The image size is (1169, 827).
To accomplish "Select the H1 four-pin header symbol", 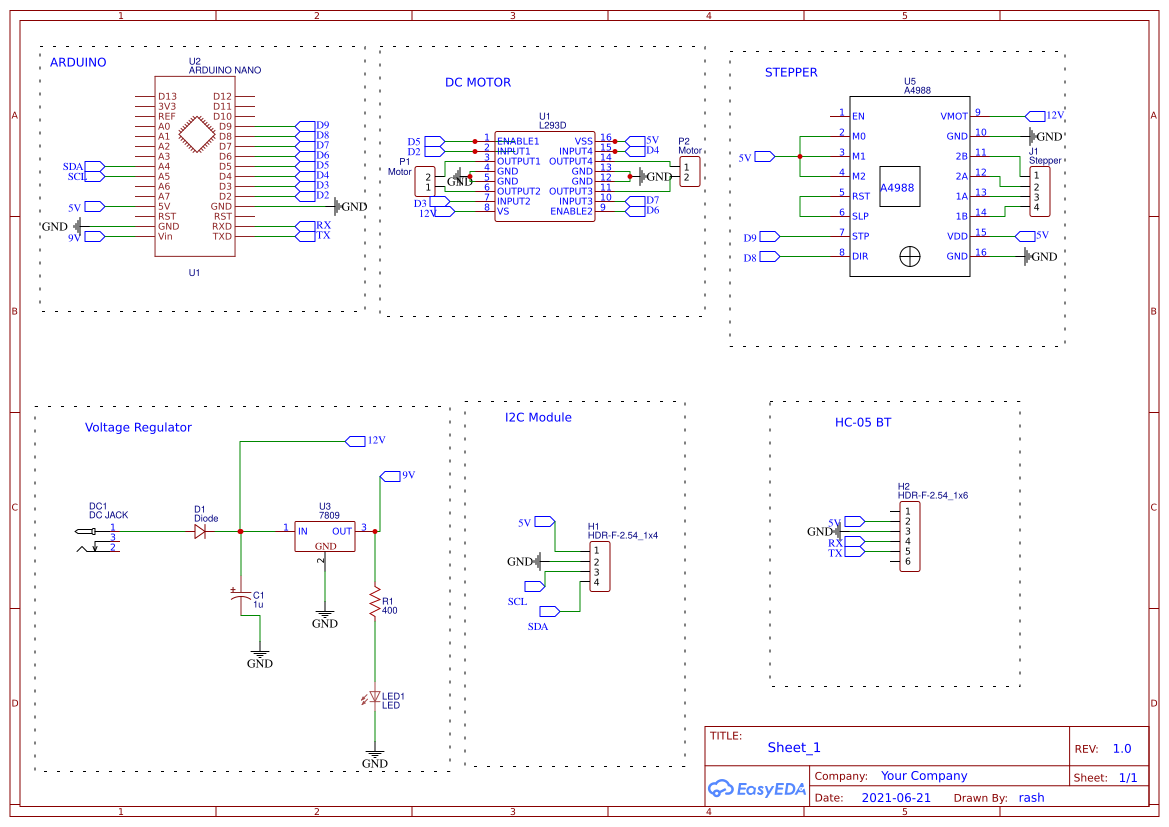I will pyautogui.click(x=599, y=567).
